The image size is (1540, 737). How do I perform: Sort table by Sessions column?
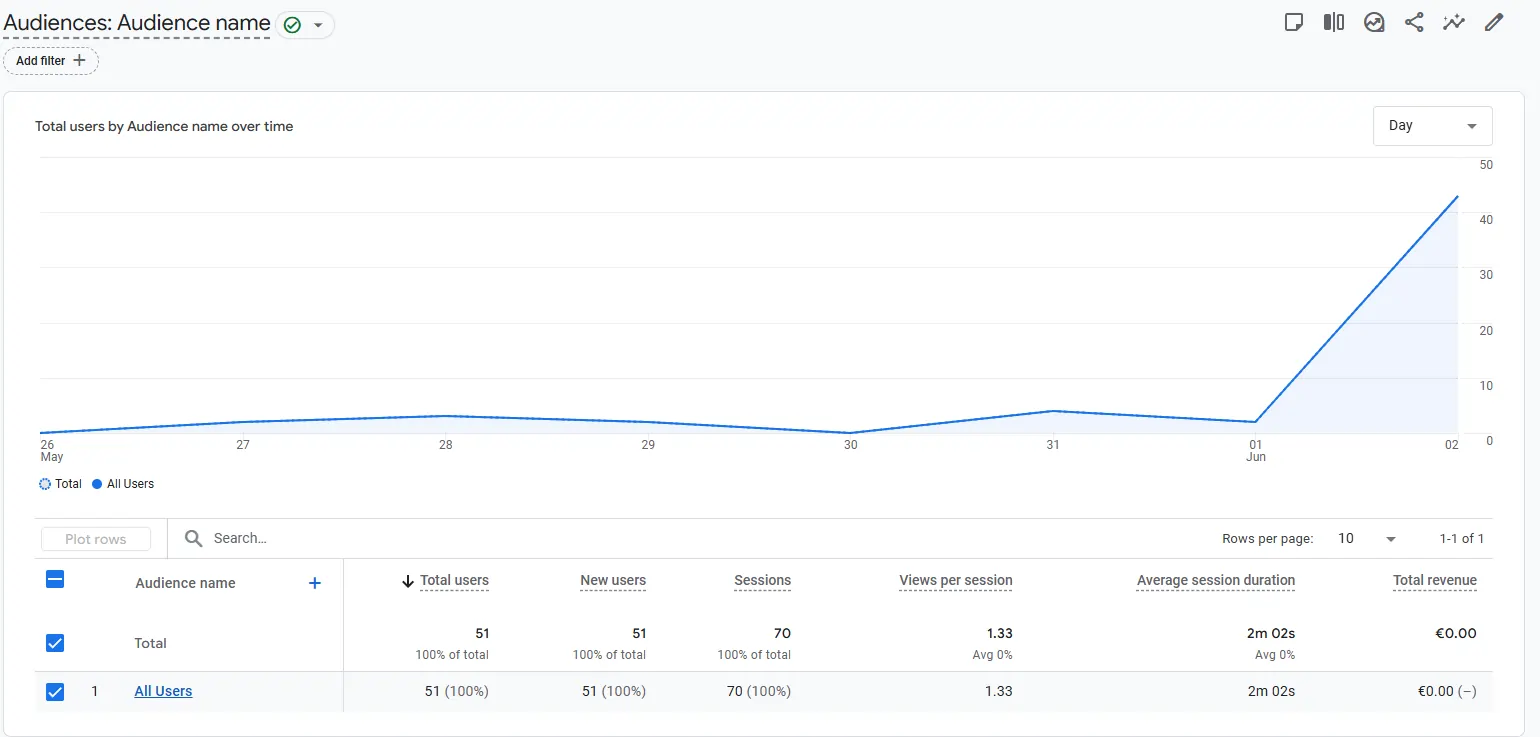coord(762,580)
